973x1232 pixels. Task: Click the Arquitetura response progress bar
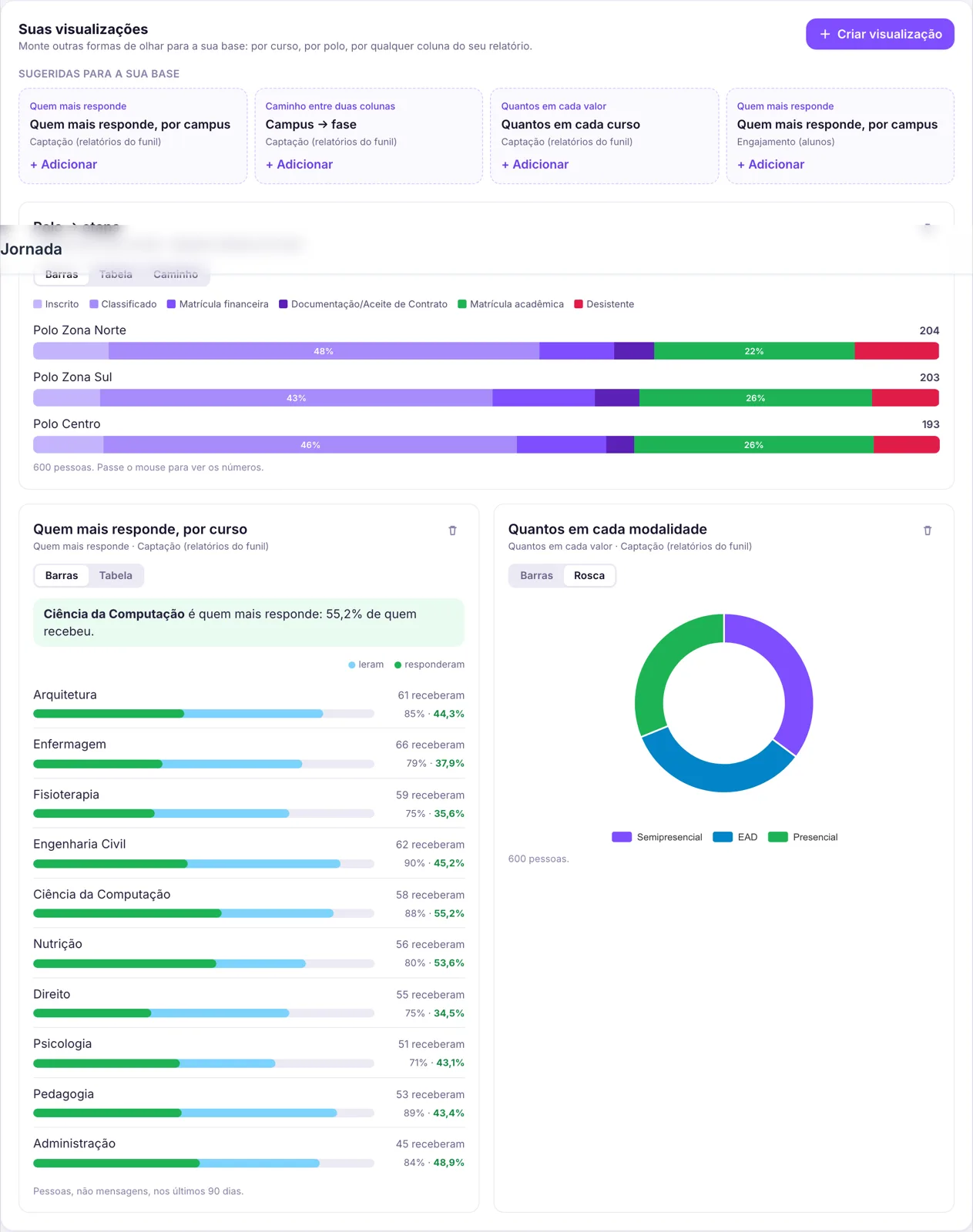203,714
